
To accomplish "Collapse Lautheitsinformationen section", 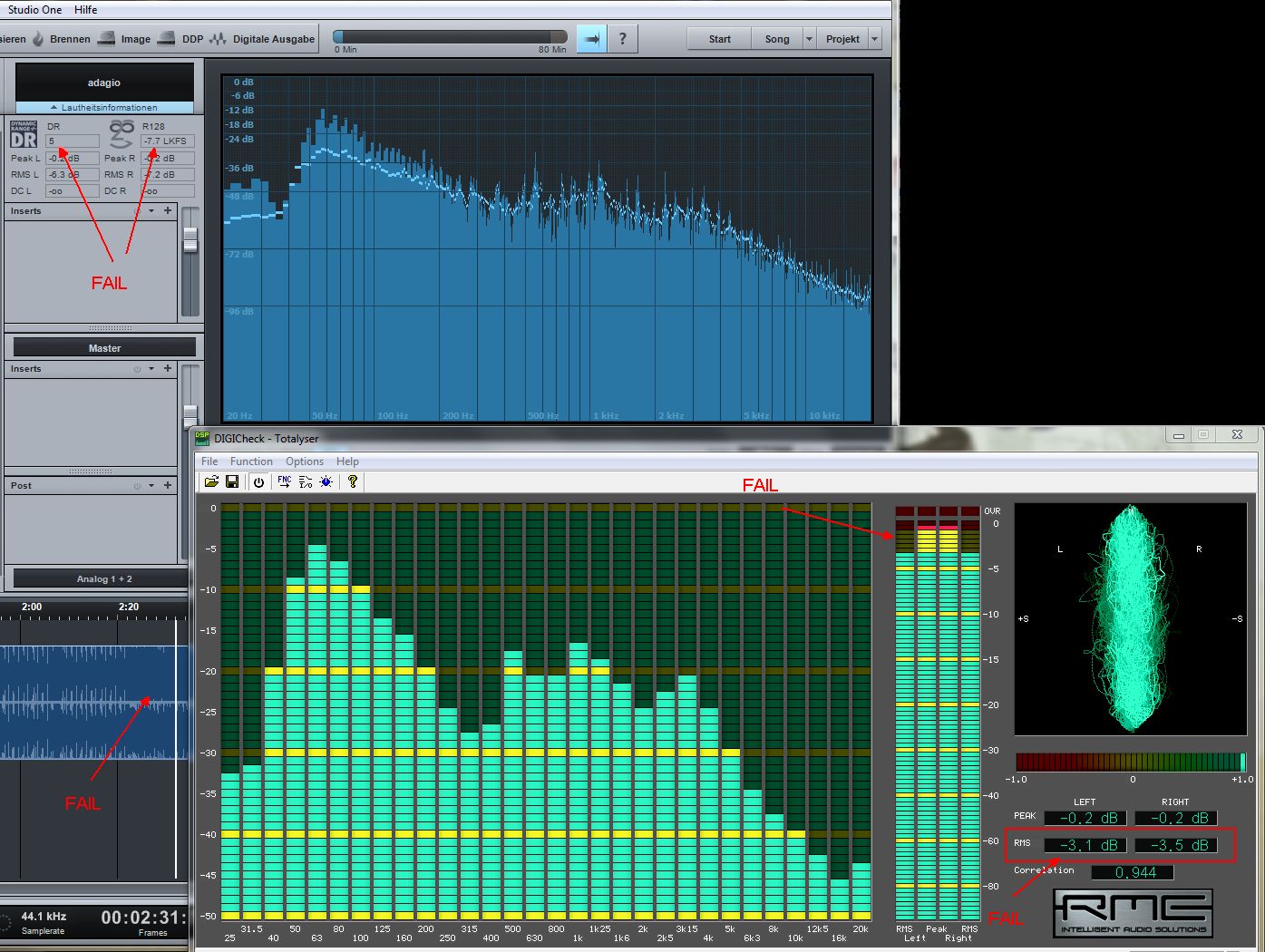I will (104, 107).
